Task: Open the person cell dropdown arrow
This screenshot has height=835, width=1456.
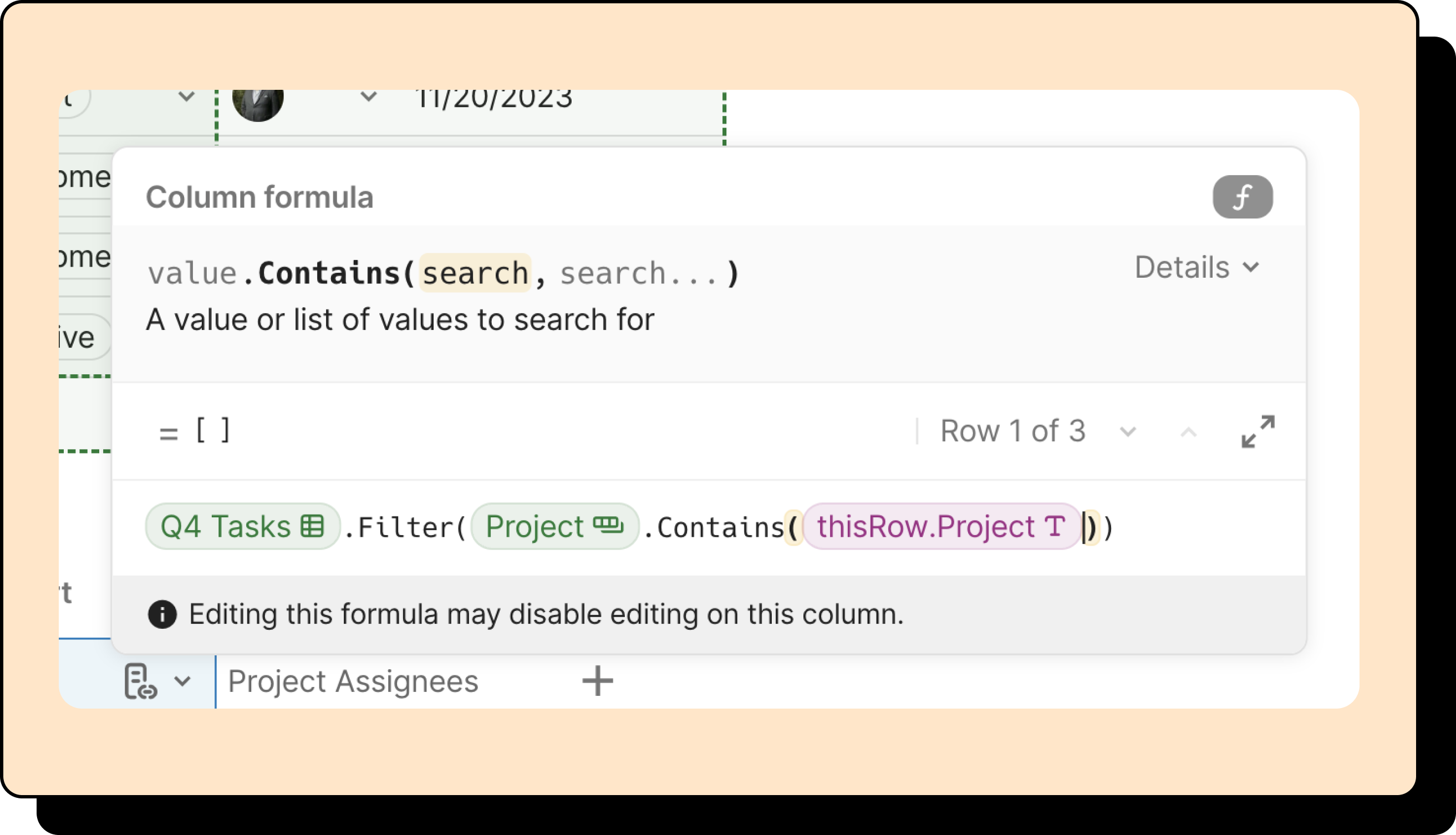Action: pos(368,96)
